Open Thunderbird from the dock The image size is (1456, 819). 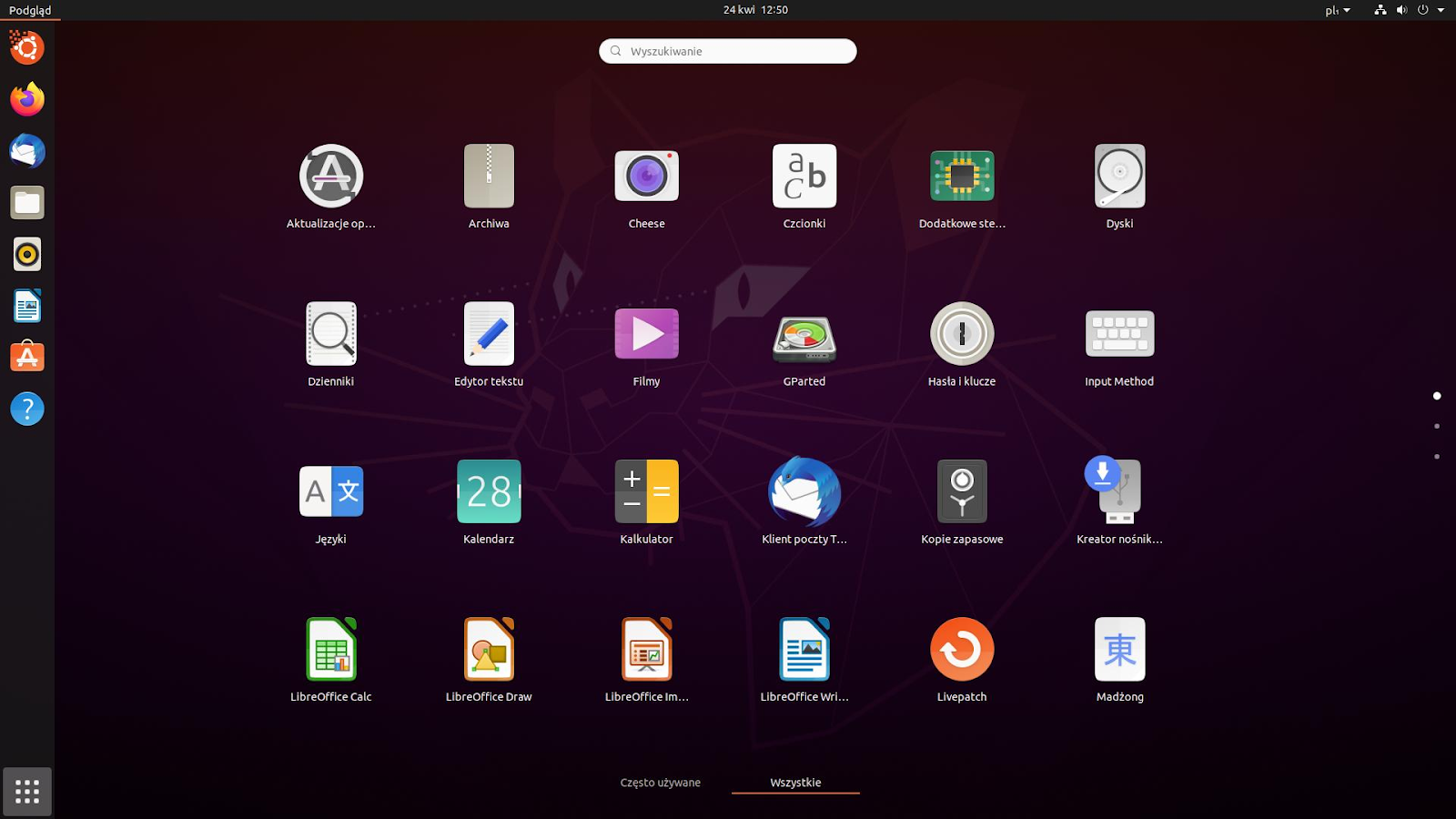point(27,151)
